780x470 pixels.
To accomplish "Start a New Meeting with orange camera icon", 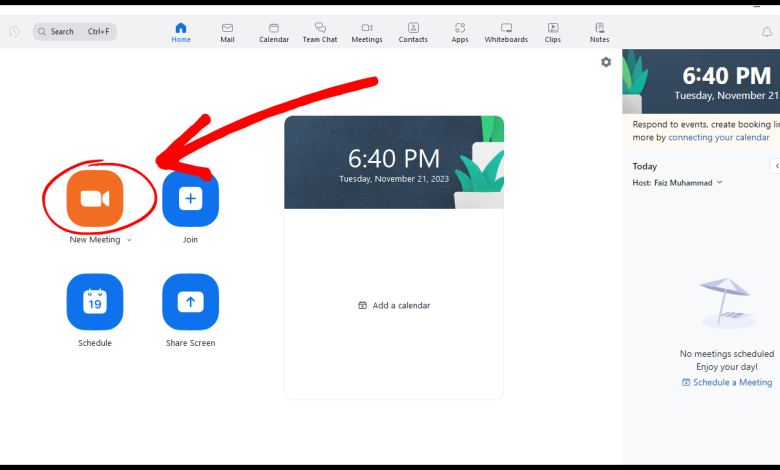I will 95,198.
